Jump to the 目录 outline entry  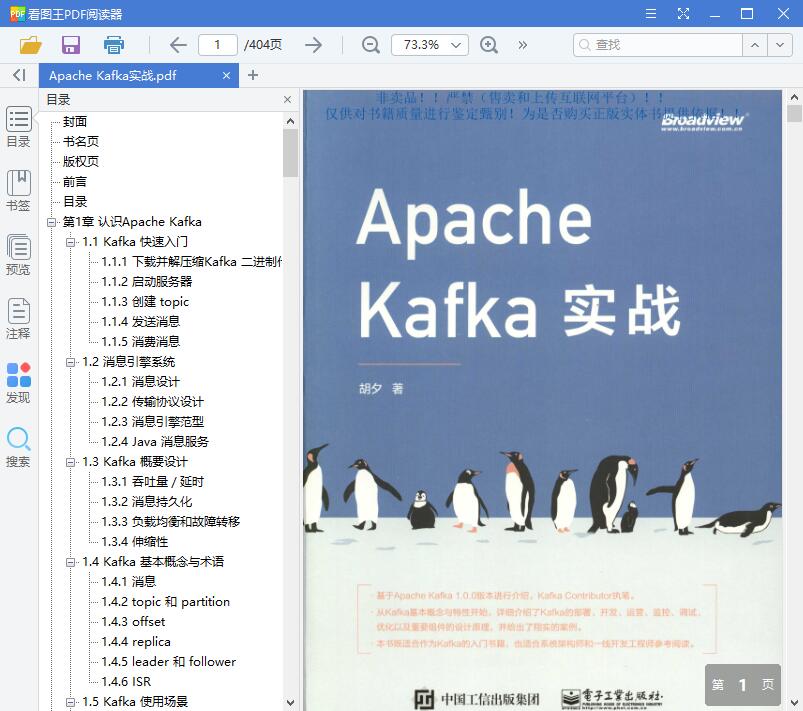pos(75,201)
